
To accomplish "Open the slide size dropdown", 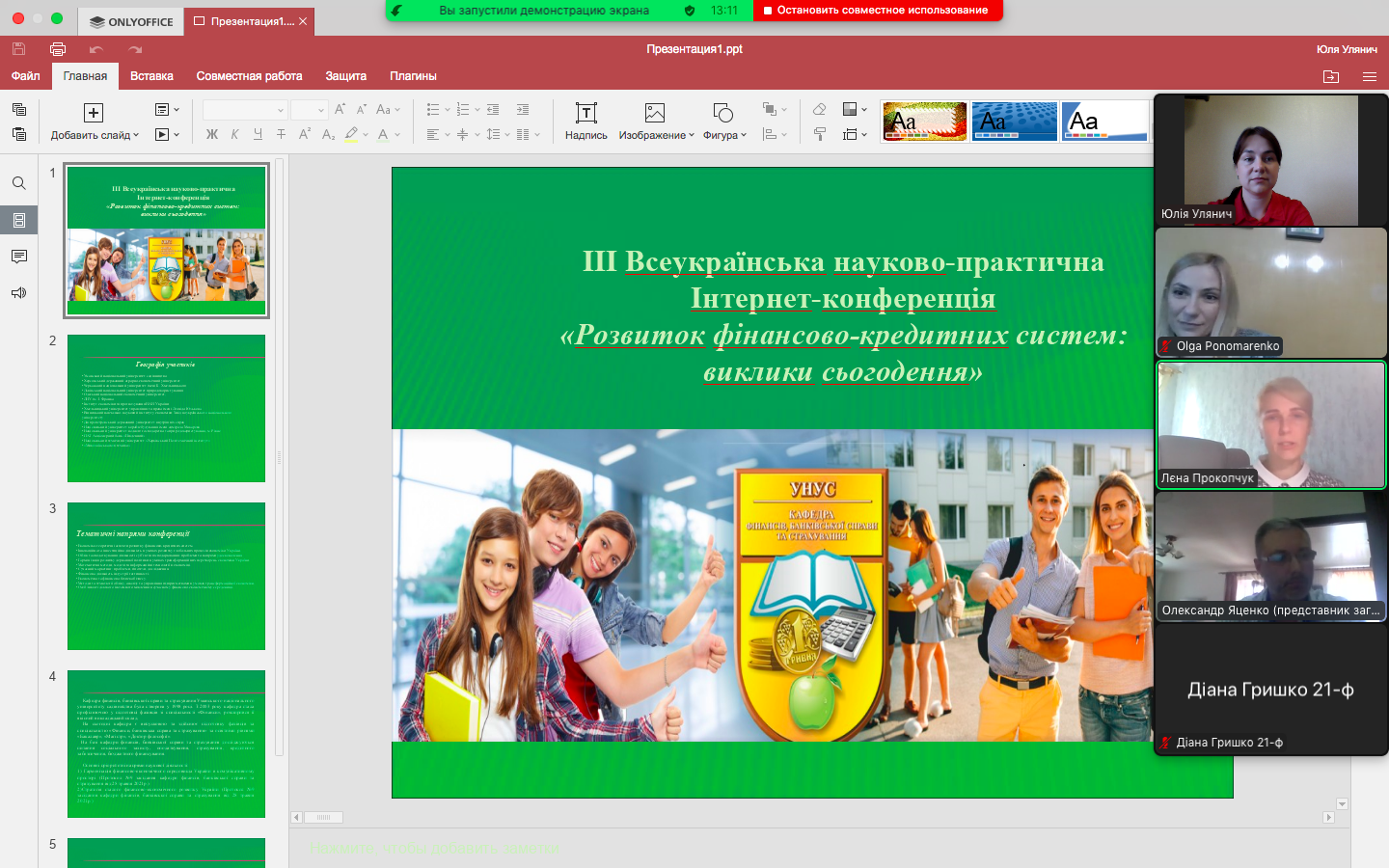I will point(855,134).
